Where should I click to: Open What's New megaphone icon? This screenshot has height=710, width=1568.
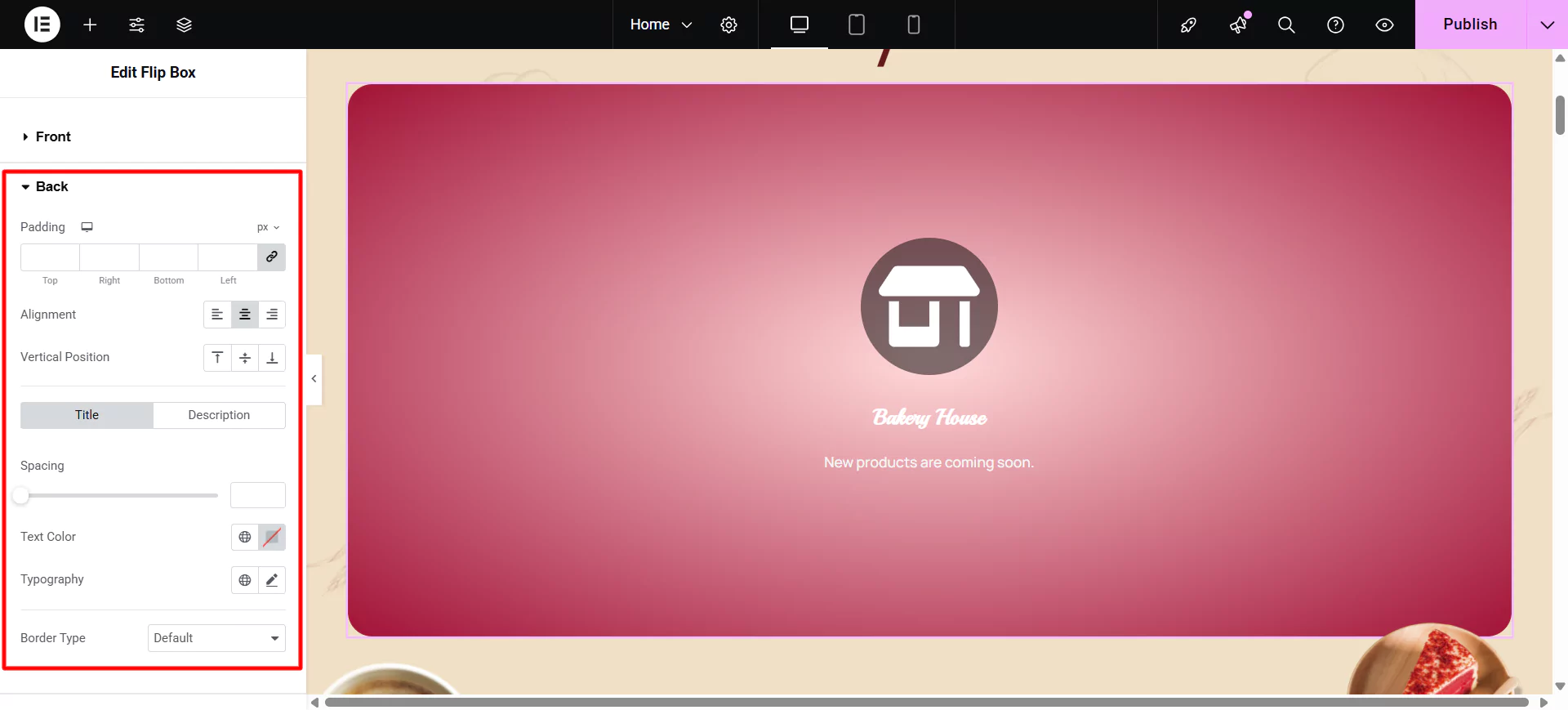(x=1238, y=25)
